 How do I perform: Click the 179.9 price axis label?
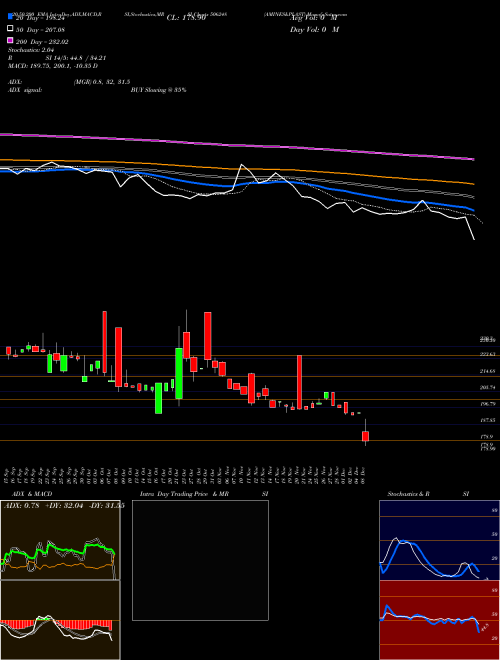pyautogui.click(x=487, y=436)
